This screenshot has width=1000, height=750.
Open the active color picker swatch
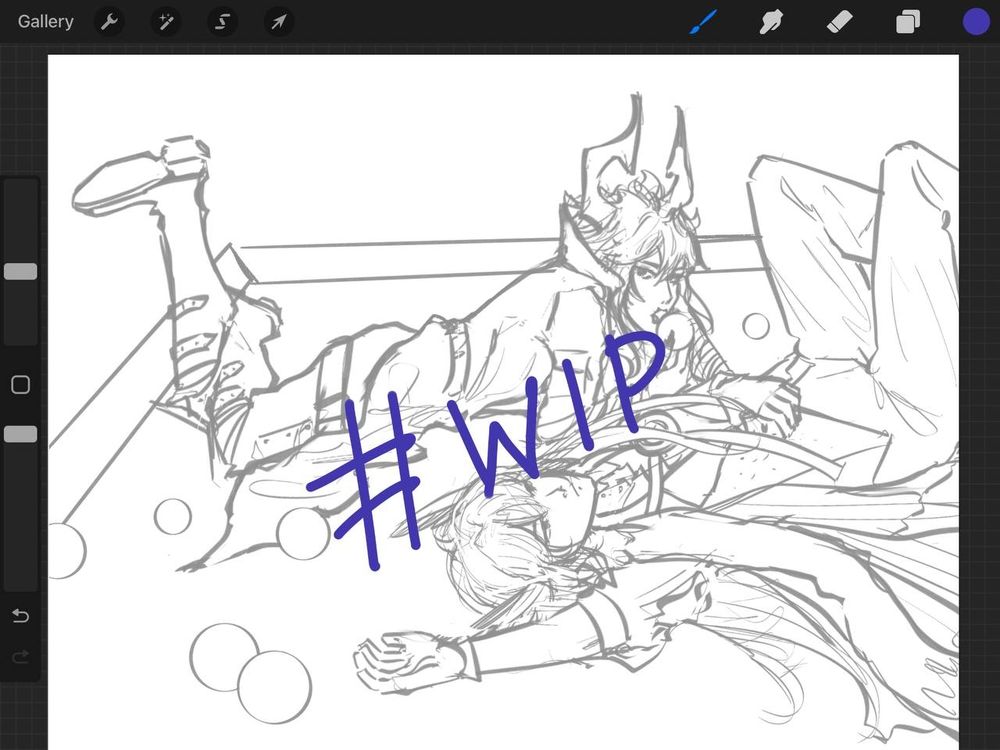pos(976,22)
